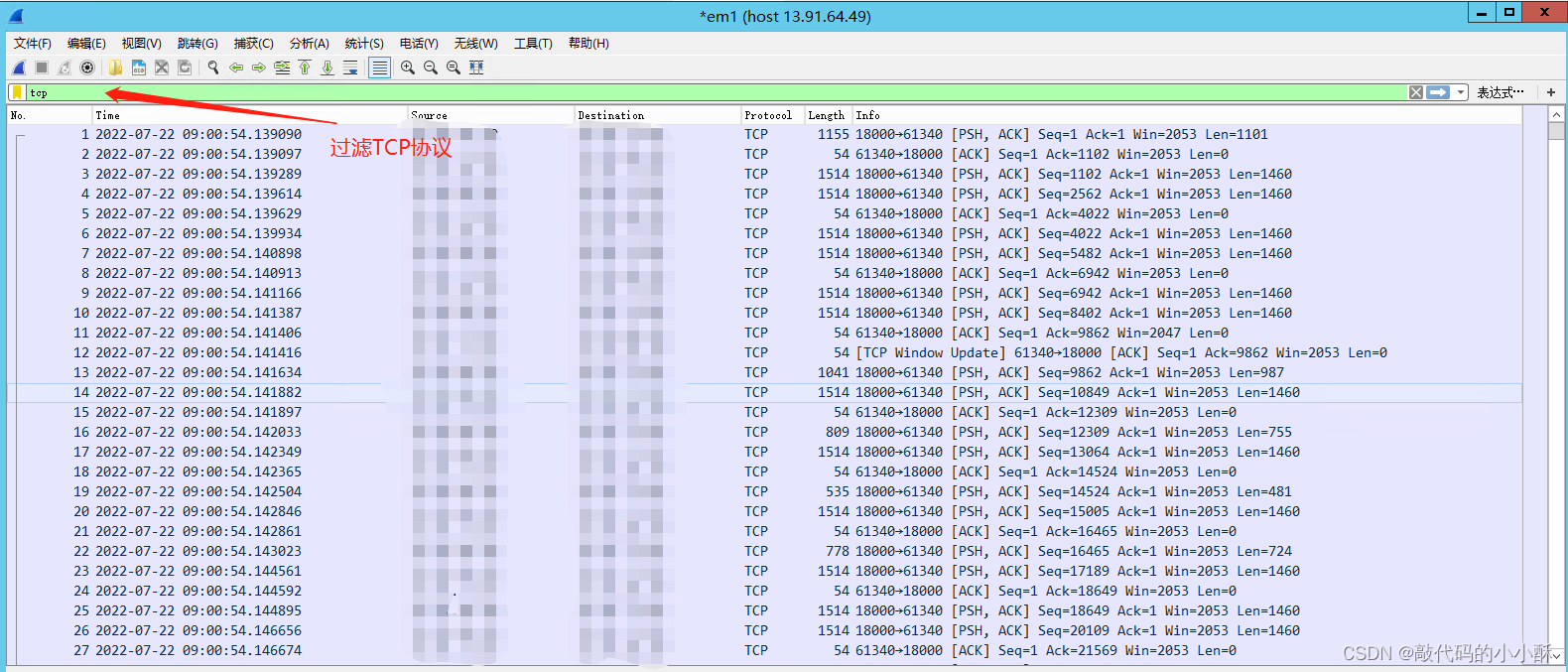Toggle packet list colorization
The image size is (1568, 672).
[379, 67]
